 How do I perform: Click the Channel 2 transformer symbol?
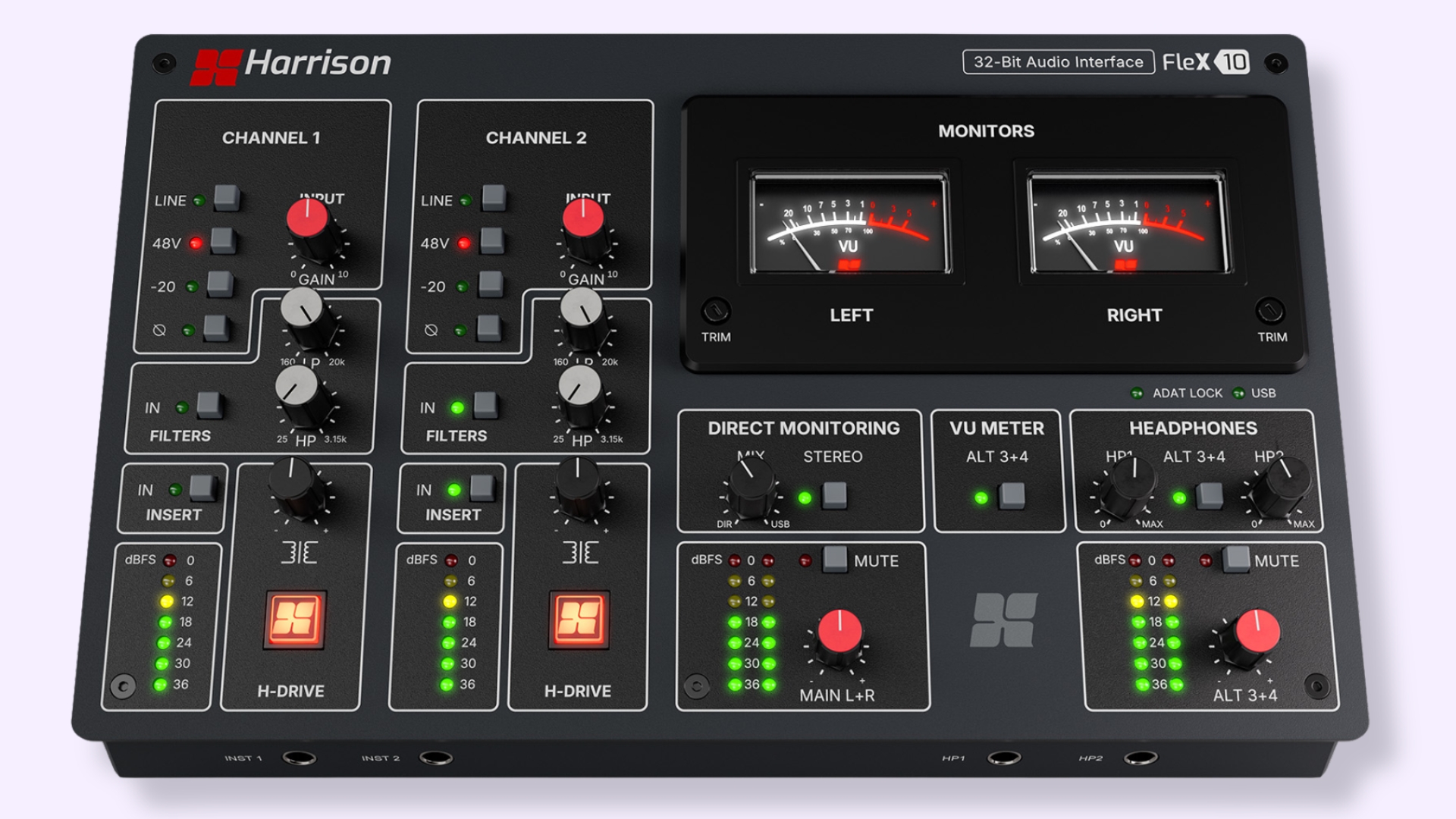click(x=580, y=552)
